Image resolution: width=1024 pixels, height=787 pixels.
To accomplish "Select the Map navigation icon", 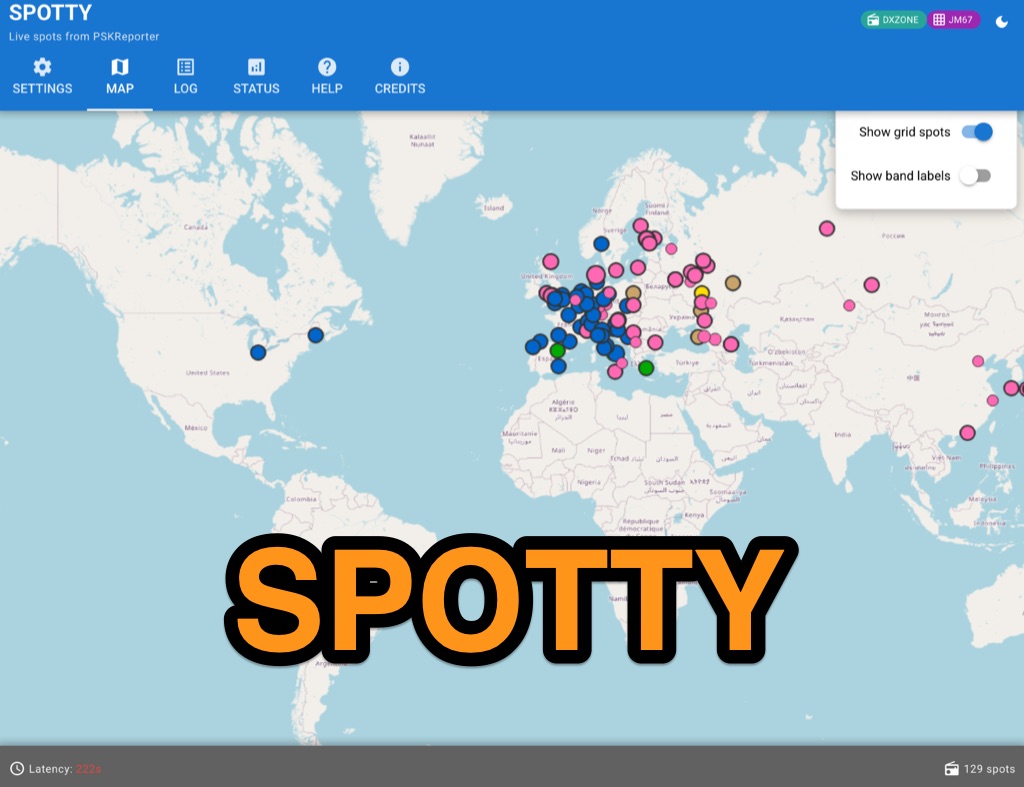I will point(120,67).
